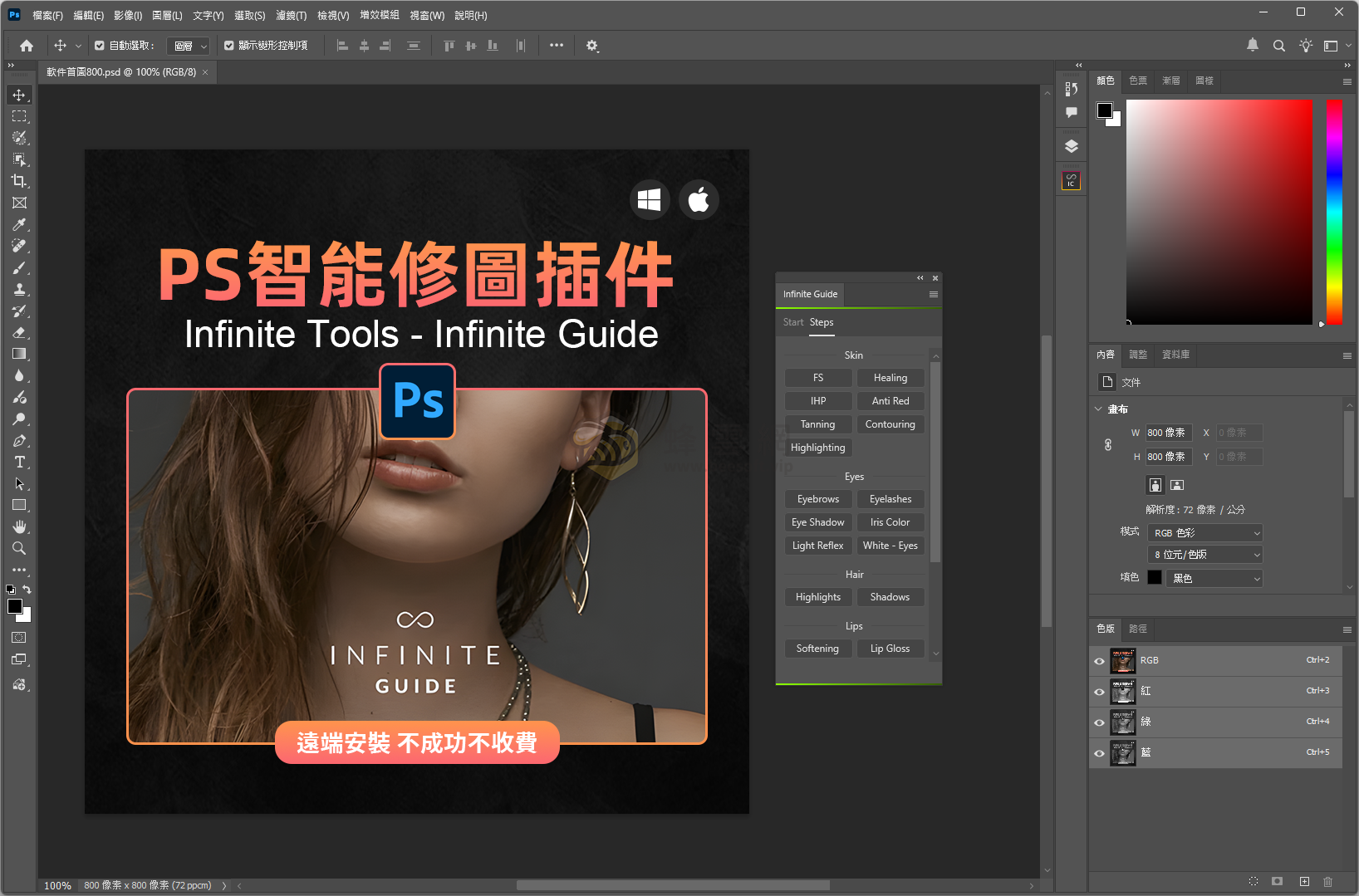Select the Path Selection tool
This screenshot has width=1359, height=896.
click(x=19, y=483)
